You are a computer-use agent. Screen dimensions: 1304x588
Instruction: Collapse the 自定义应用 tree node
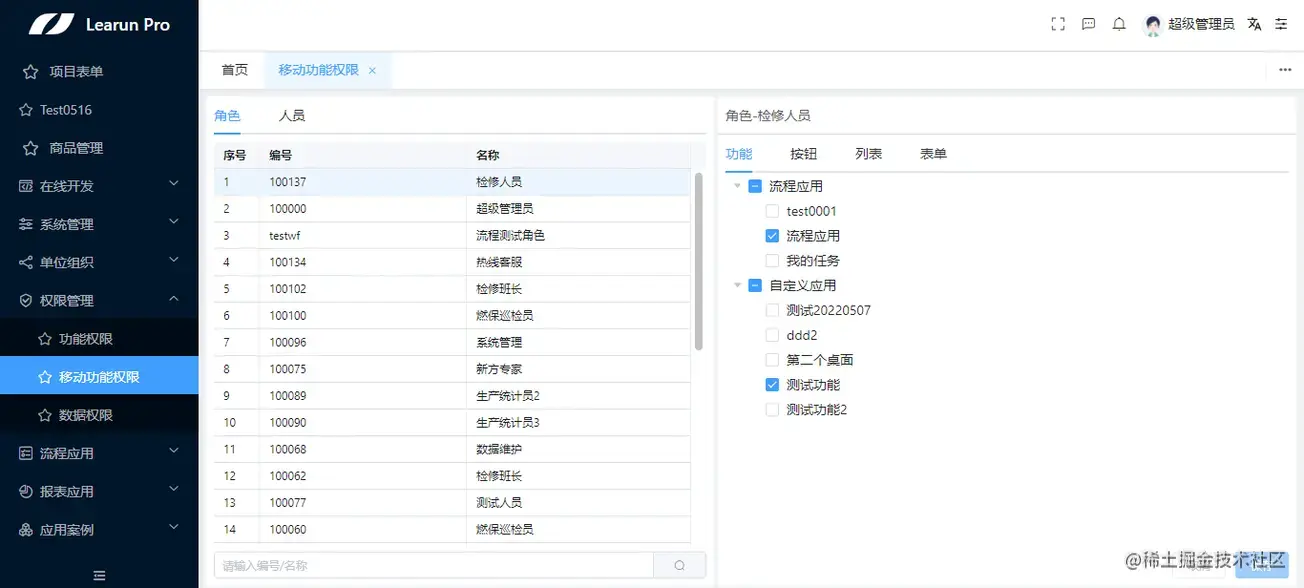[x=737, y=285]
